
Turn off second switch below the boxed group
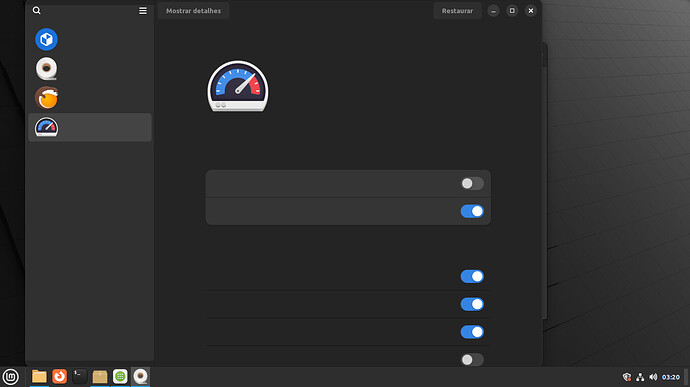point(472,304)
